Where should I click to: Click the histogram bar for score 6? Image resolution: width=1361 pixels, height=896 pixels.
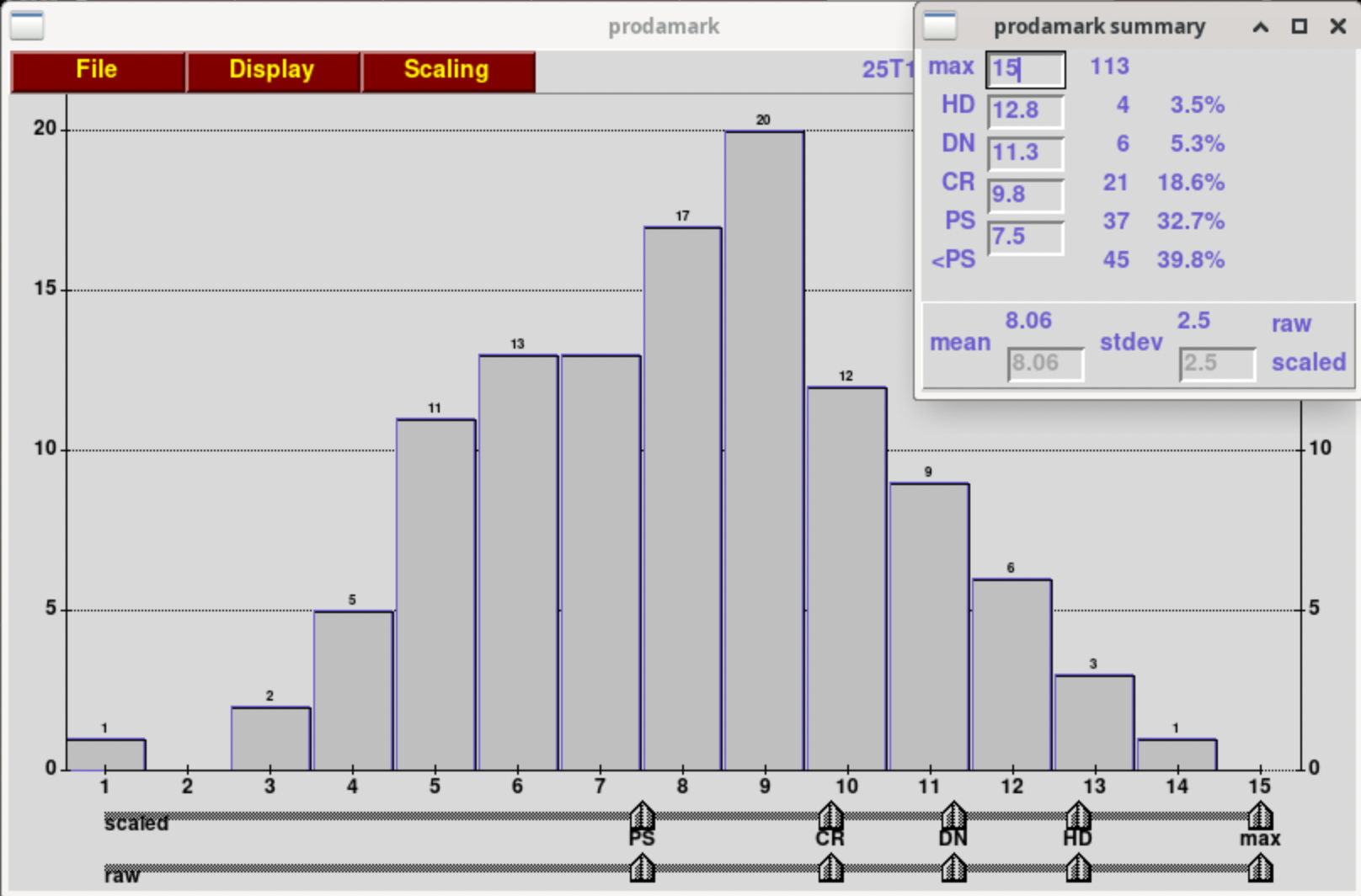(x=519, y=563)
